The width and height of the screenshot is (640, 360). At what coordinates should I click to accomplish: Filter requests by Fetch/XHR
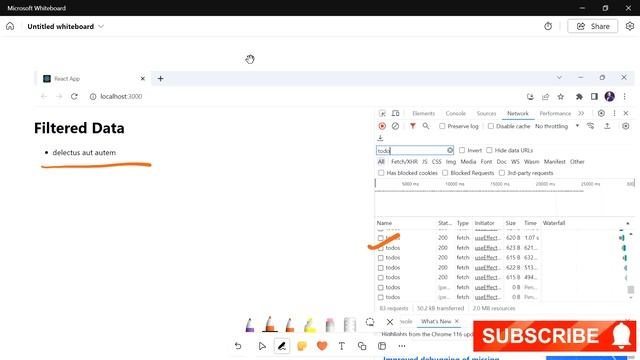404,162
